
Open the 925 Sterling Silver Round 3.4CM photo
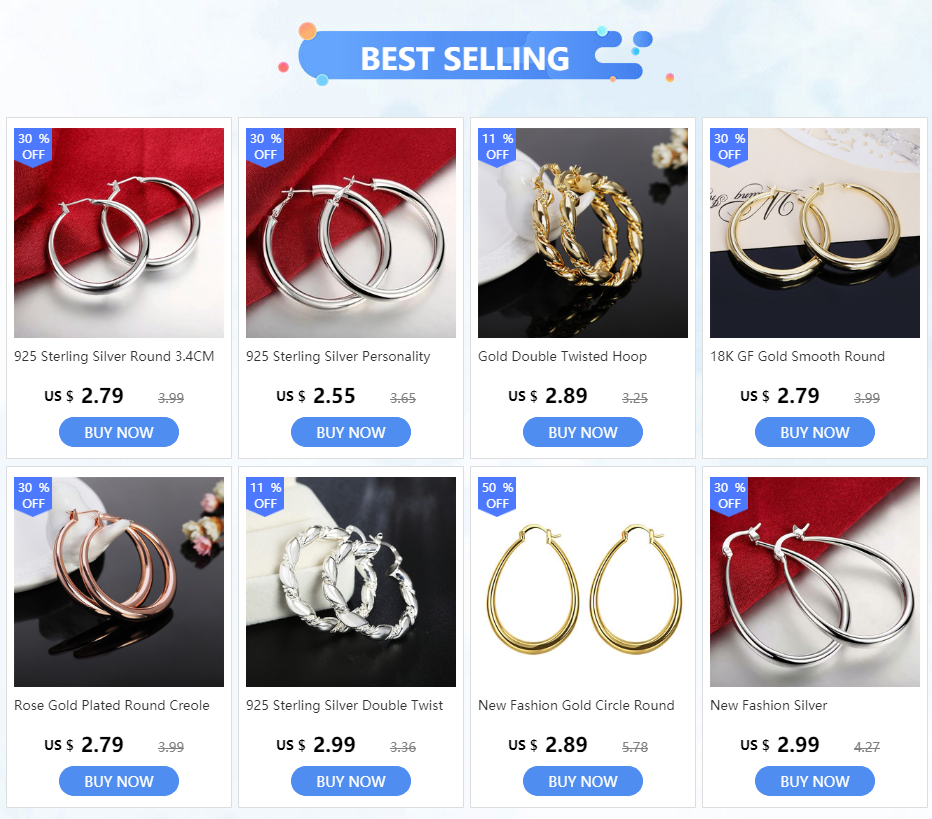[119, 233]
